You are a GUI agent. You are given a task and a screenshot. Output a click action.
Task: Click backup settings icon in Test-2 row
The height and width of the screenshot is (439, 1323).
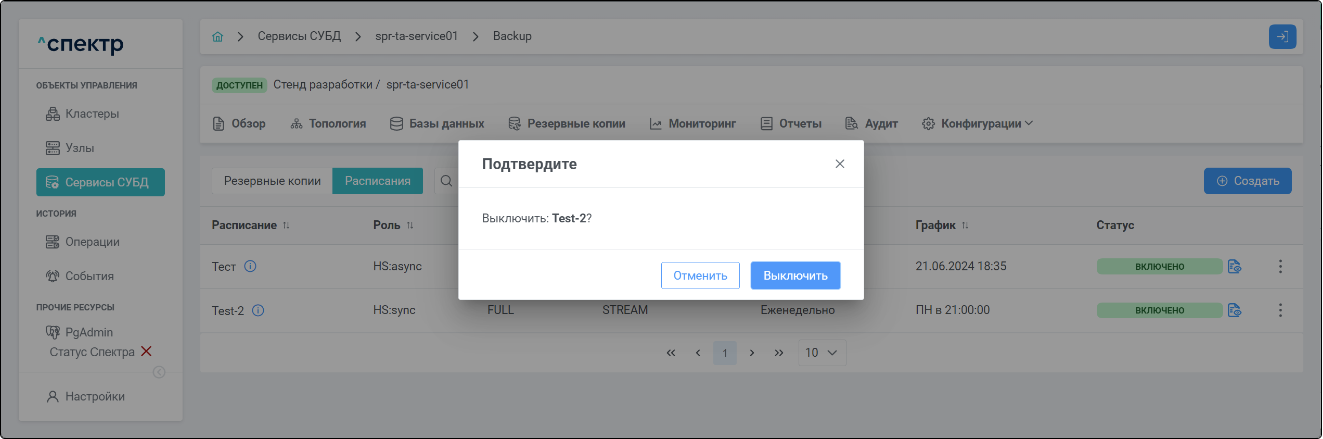(1234, 310)
